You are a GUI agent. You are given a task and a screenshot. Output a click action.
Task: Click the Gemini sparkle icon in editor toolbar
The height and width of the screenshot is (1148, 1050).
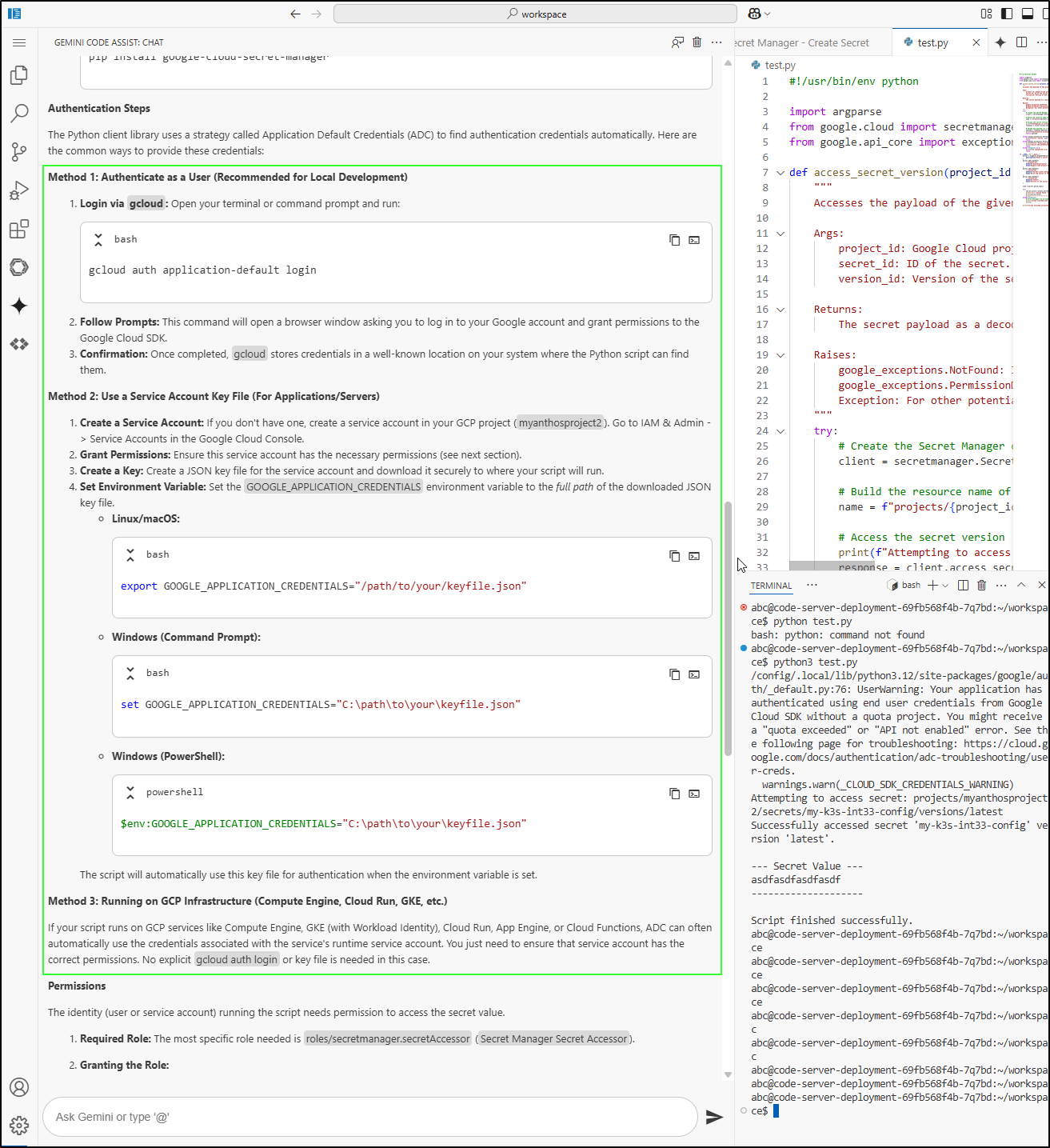pos(1000,42)
